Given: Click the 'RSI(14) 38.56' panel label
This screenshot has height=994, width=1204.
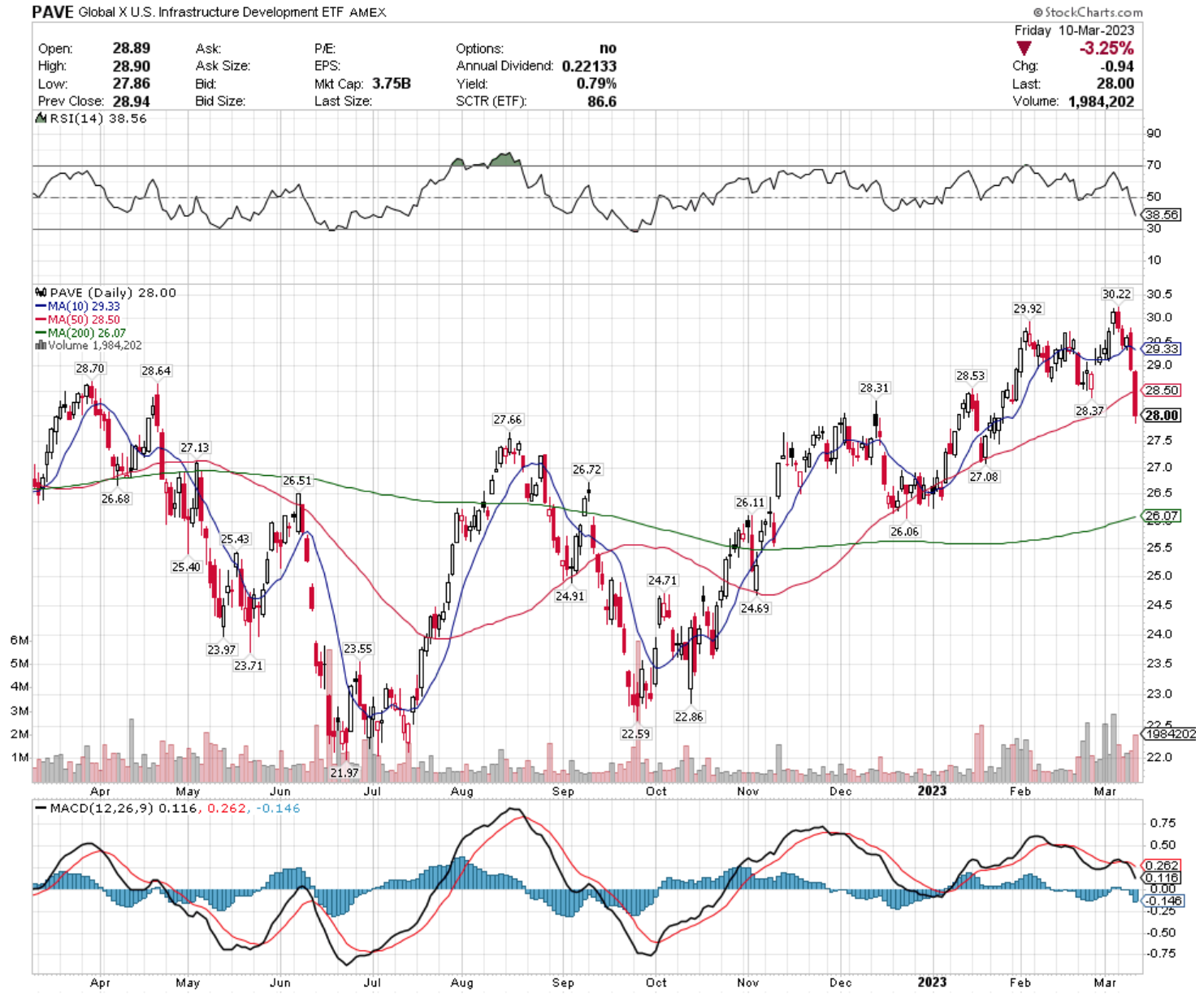Looking at the screenshot, I should point(98,119).
